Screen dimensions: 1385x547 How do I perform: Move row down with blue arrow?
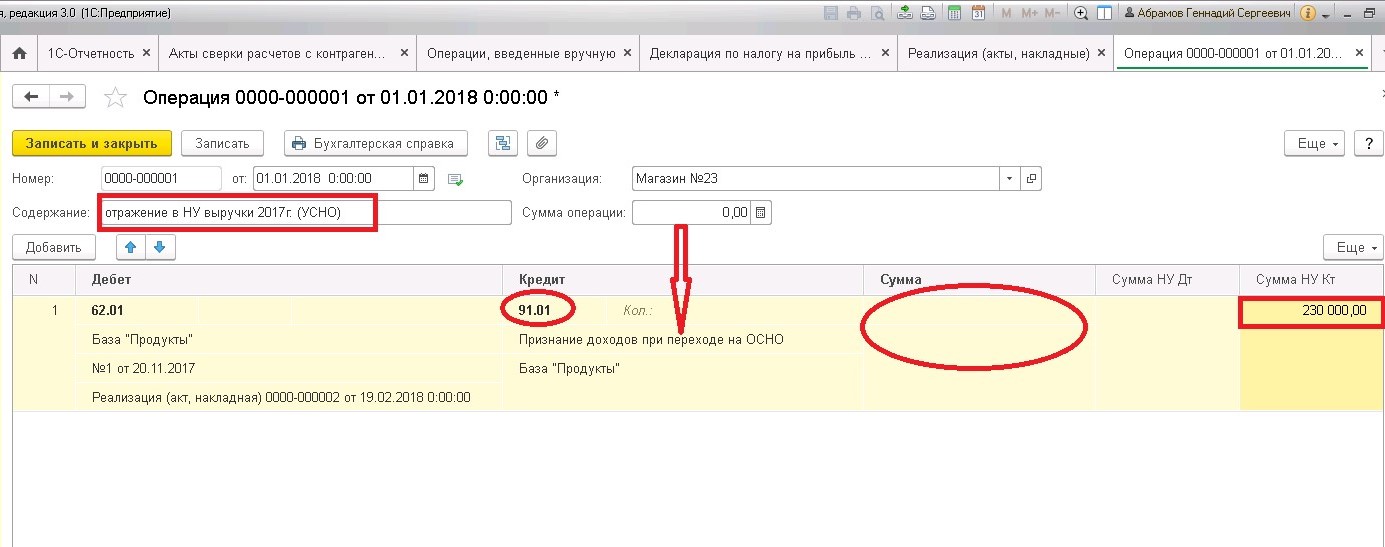pyautogui.click(x=159, y=247)
